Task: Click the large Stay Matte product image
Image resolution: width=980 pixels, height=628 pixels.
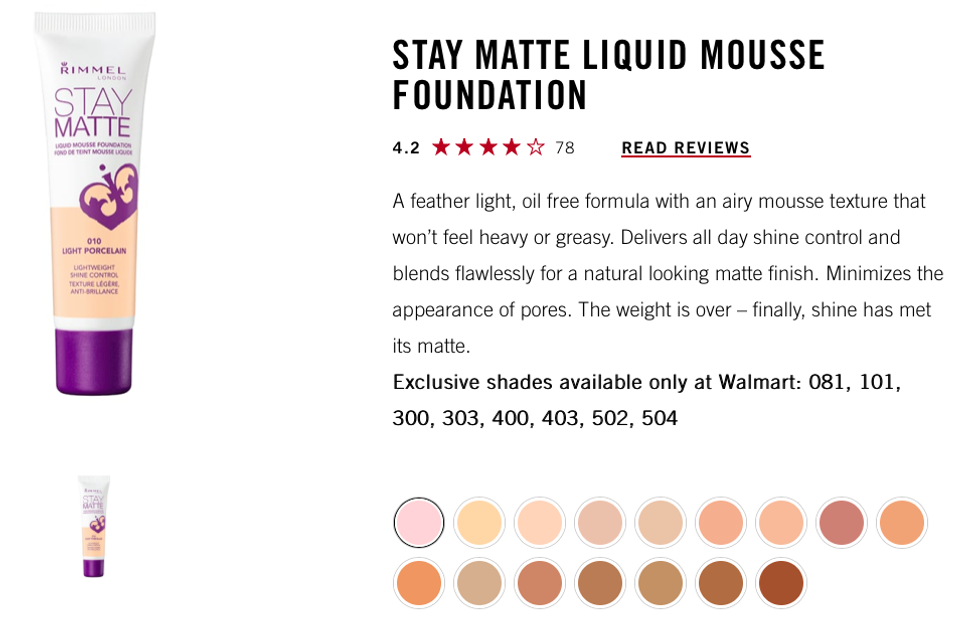Action: (x=94, y=204)
